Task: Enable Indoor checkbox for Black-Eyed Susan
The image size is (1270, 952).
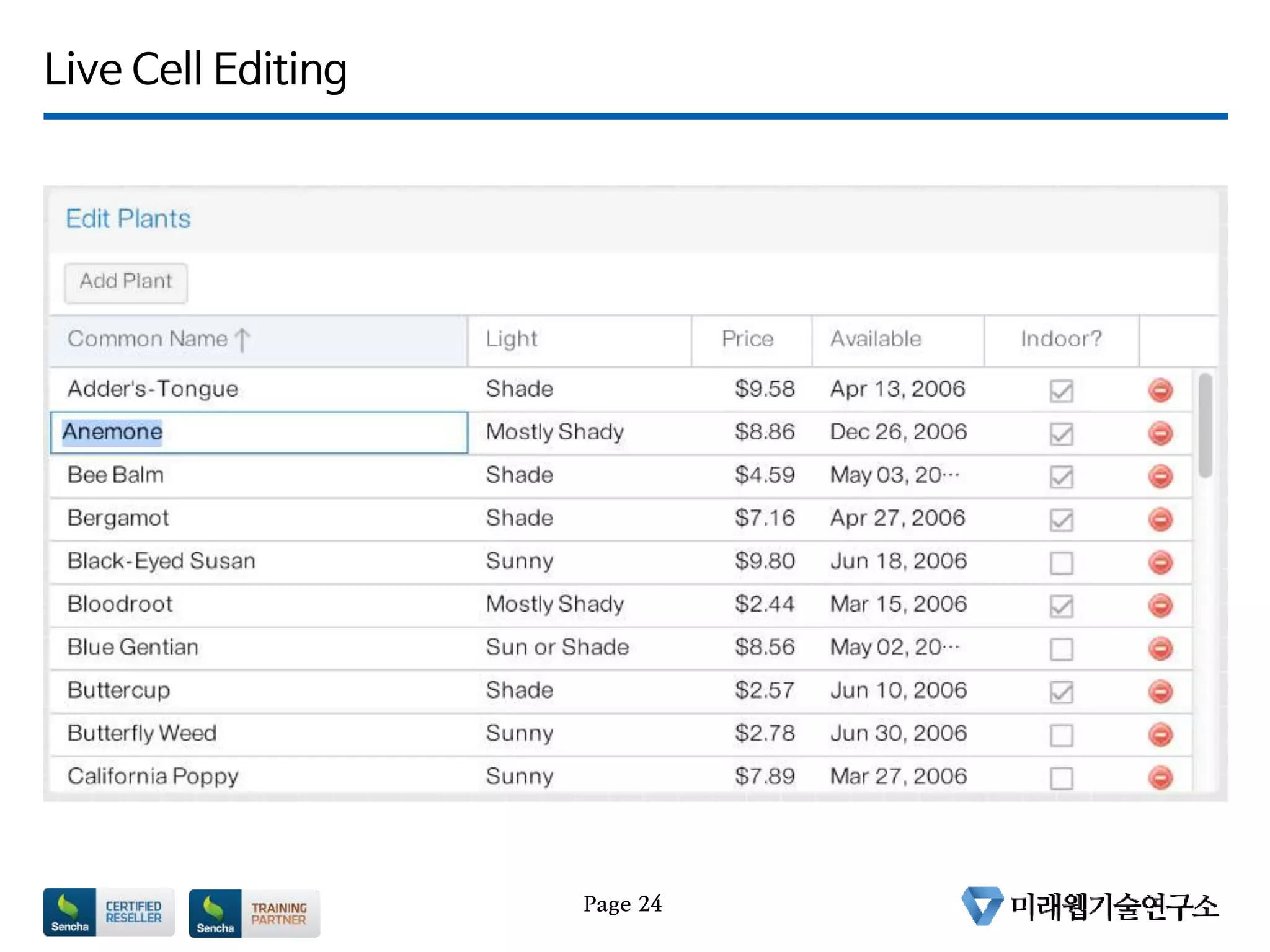Action: pos(1061,563)
